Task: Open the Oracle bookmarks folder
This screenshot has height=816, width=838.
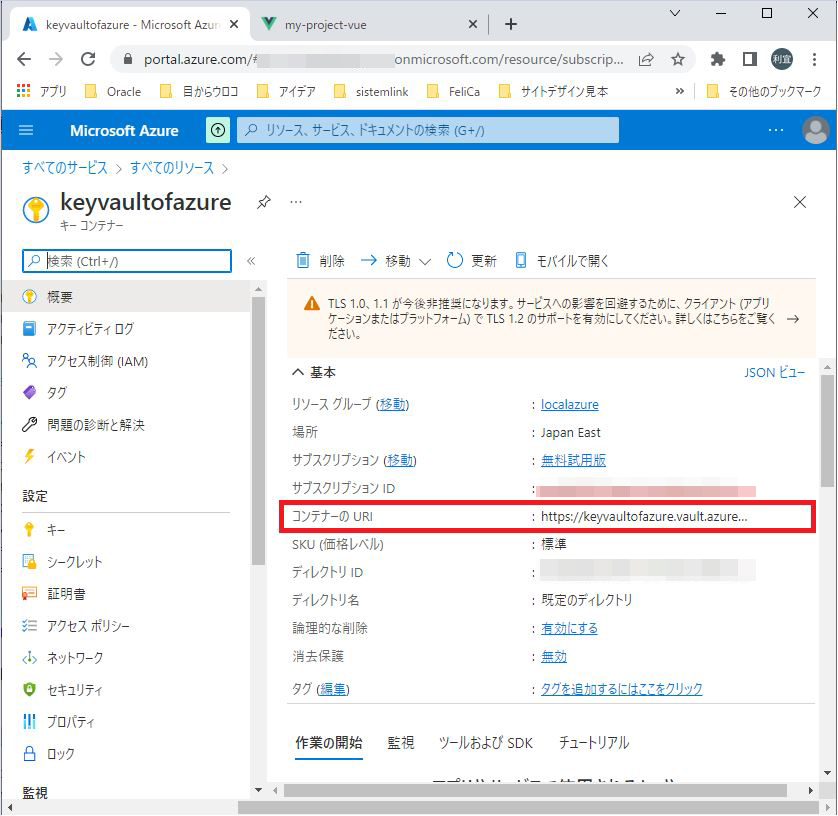Action: pyautogui.click(x=113, y=91)
